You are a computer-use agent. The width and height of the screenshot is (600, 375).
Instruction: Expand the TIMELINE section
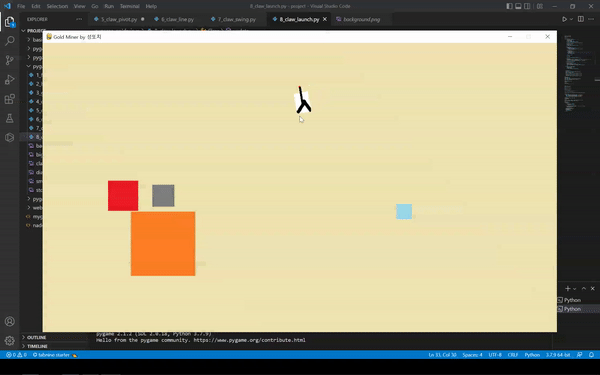point(37,346)
